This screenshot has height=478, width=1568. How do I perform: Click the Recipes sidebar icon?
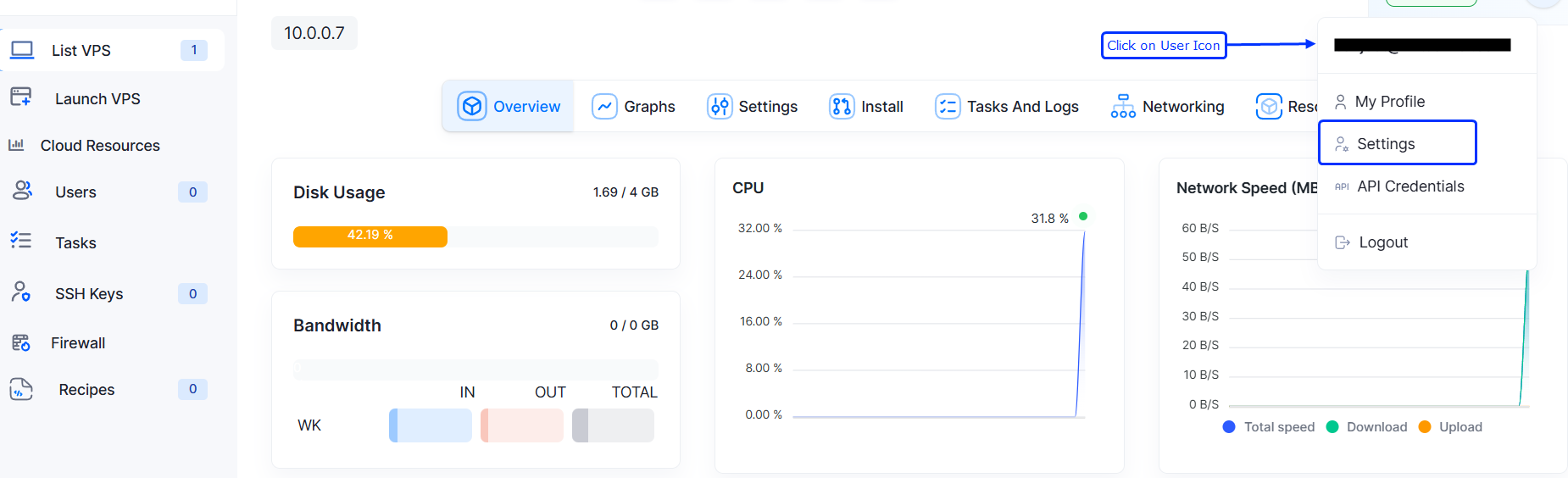pos(21,389)
